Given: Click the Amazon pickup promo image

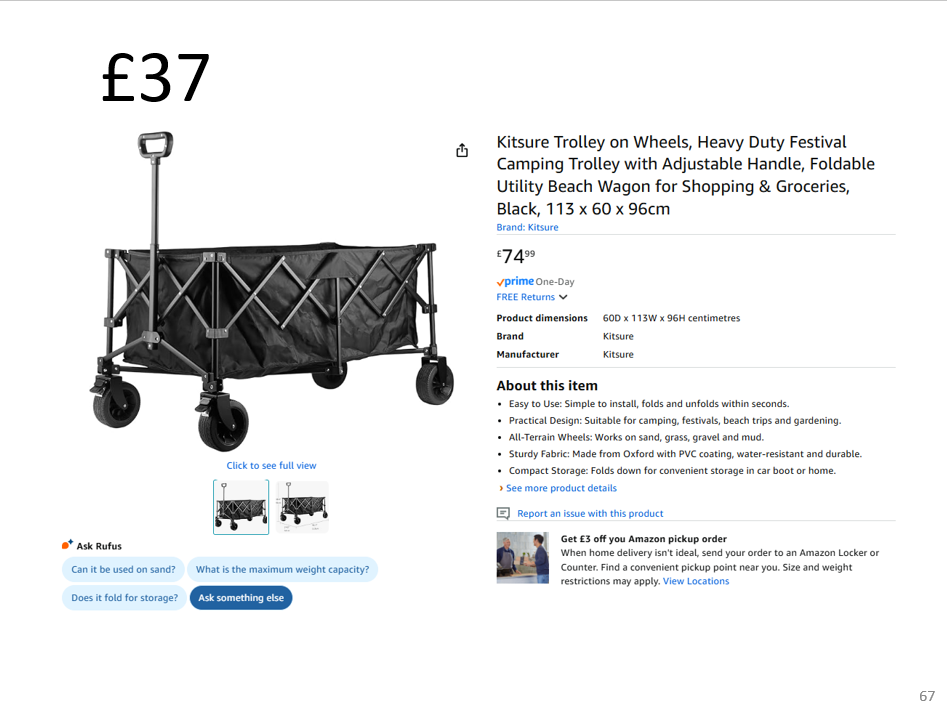Looking at the screenshot, I should tap(522, 558).
